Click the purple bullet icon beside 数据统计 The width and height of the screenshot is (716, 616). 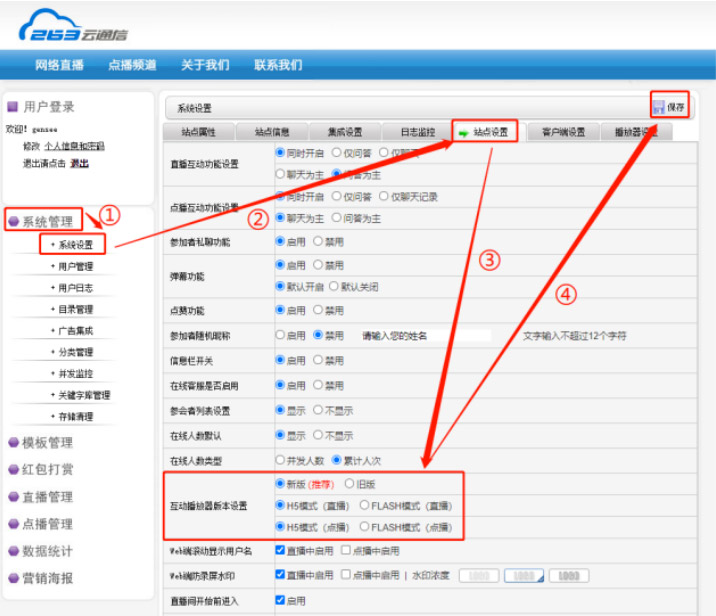(13, 551)
